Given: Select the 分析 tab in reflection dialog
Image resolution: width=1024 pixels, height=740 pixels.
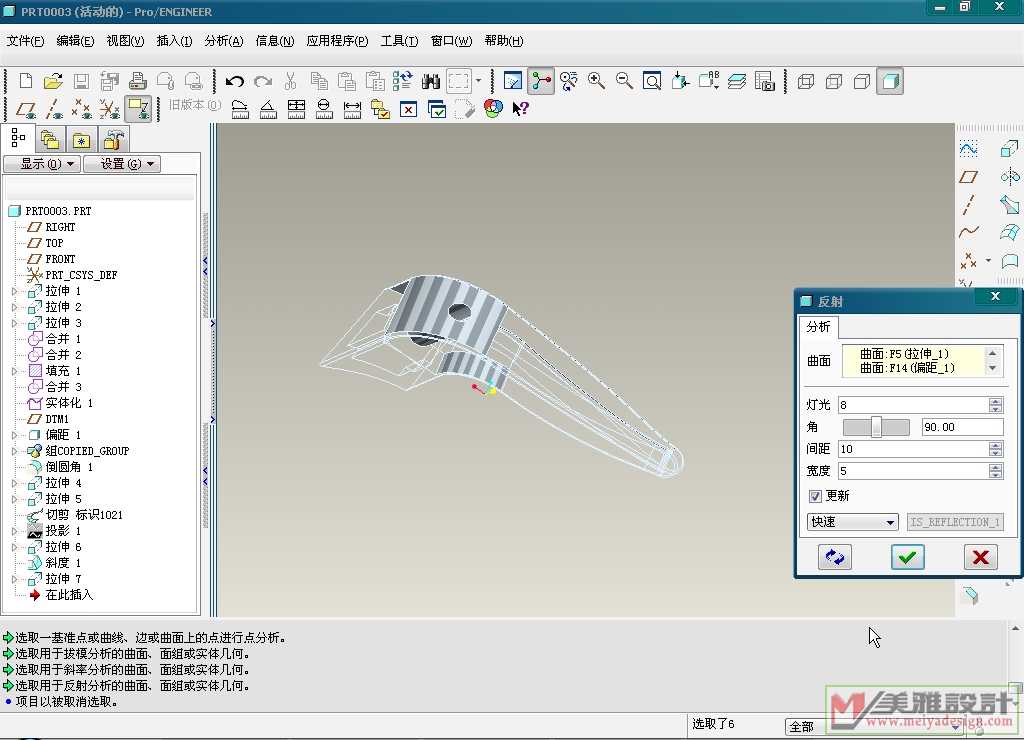Looking at the screenshot, I should [x=818, y=327].
